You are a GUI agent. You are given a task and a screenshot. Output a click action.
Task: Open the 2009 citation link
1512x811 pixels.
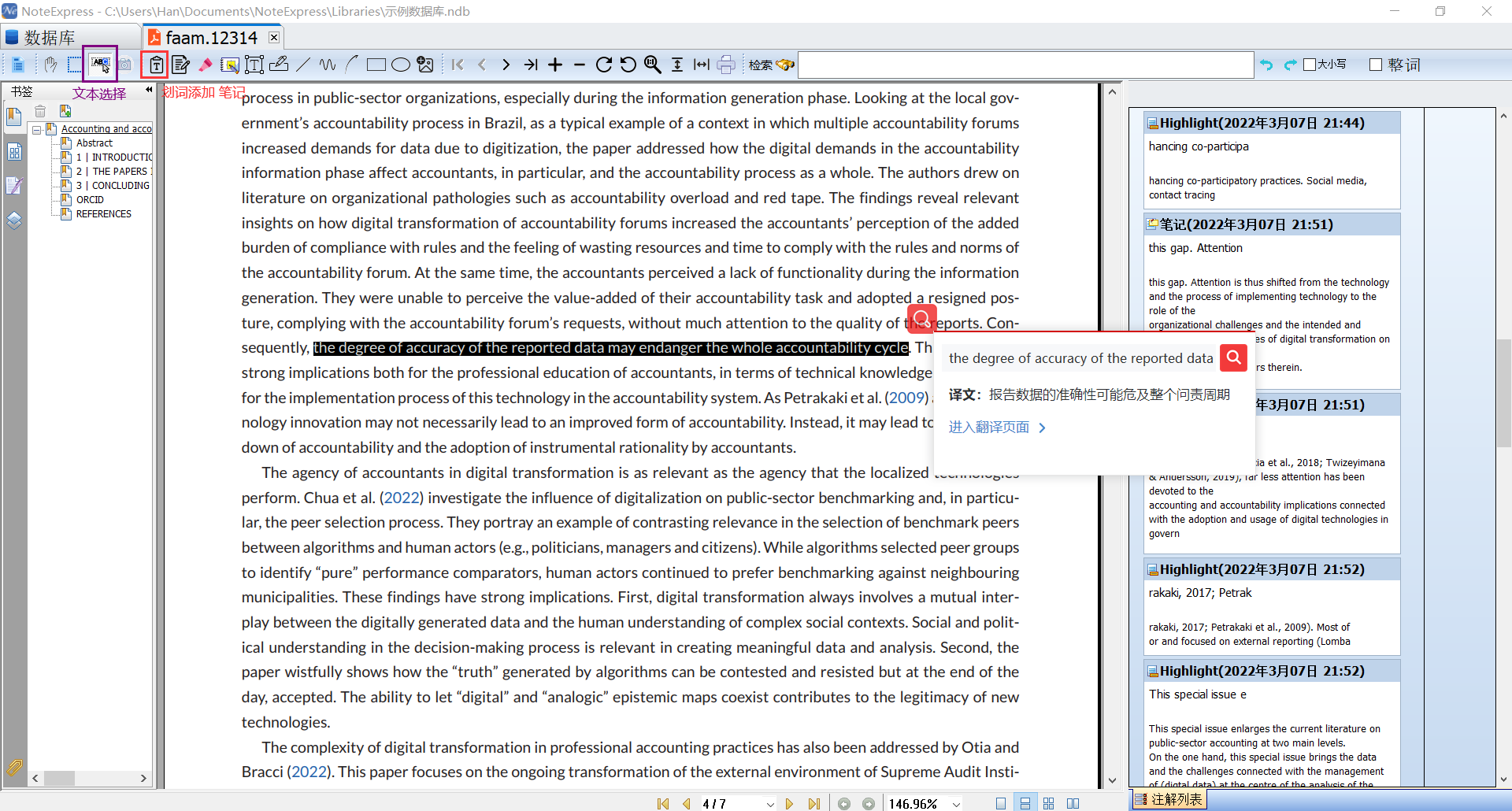pos(907,398)
